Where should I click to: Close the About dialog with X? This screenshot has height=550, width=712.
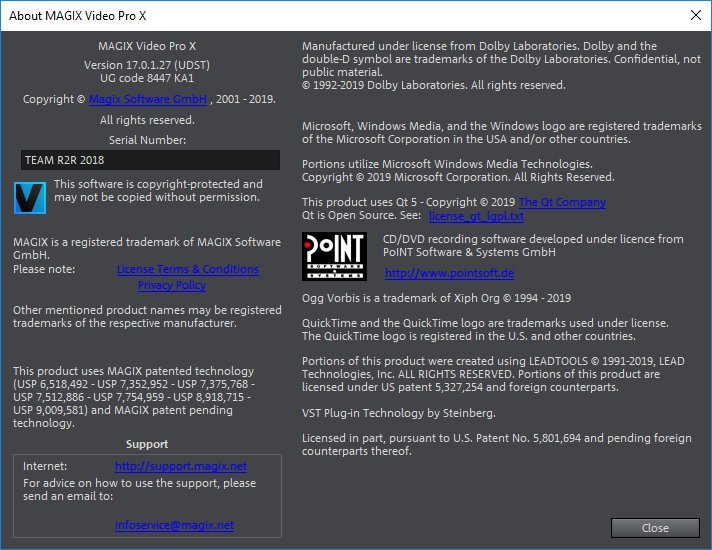coord(696,15)
